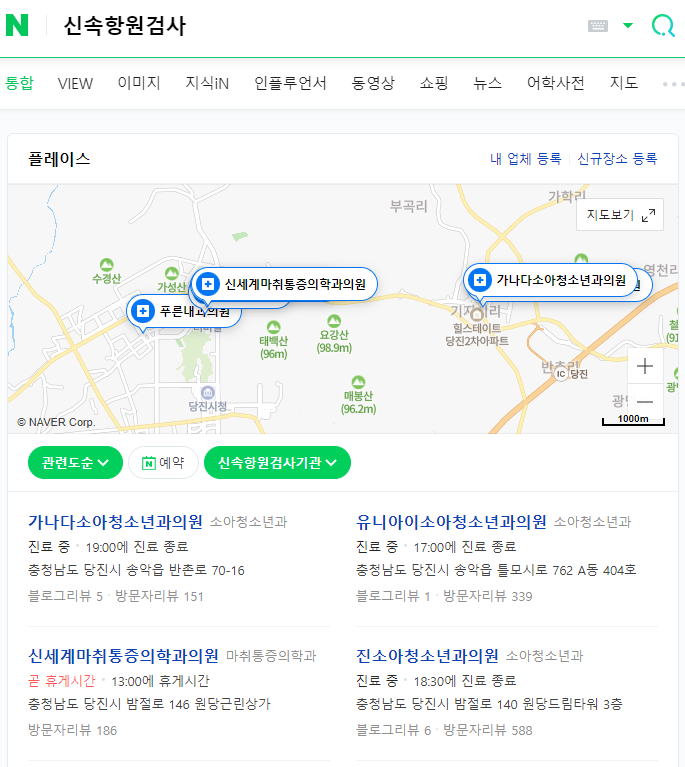This screenshot has height=767, width=685.
Task: Select the 뉴스 tab
Action: click(487, 83)
